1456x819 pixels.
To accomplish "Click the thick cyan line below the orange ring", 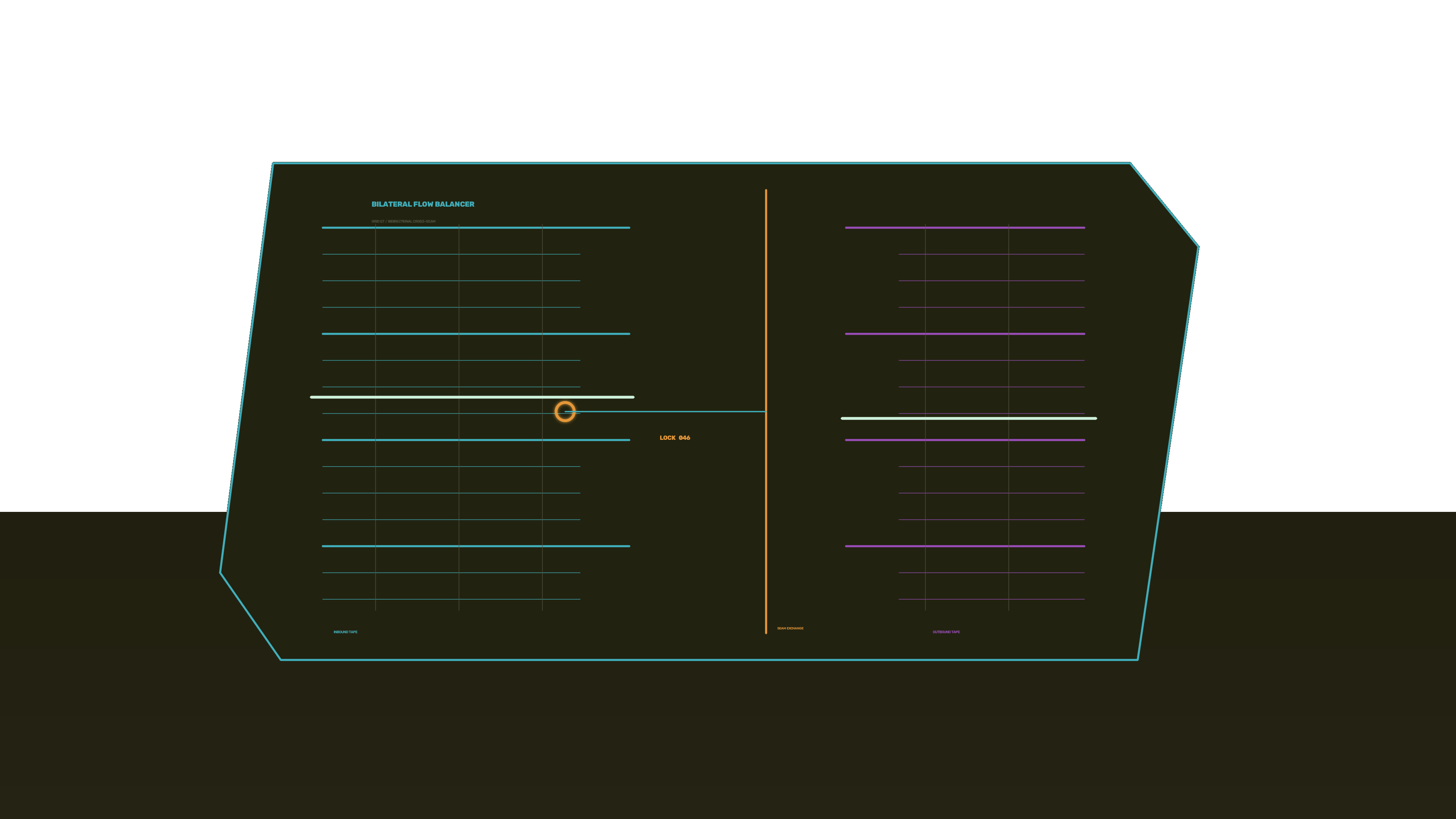I will (476, 440).
